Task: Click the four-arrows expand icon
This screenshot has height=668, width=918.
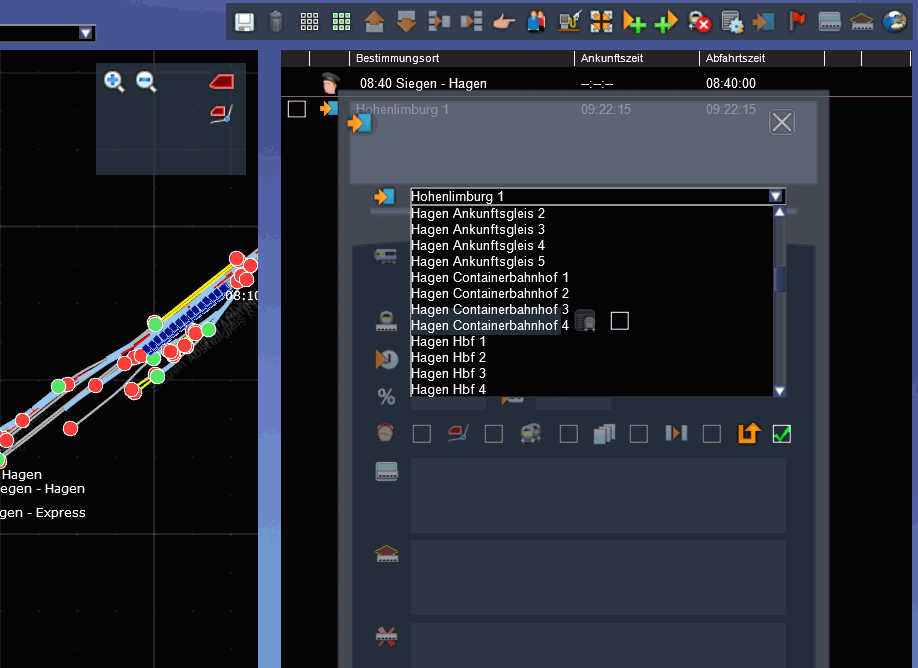Action: pos(601,22)
